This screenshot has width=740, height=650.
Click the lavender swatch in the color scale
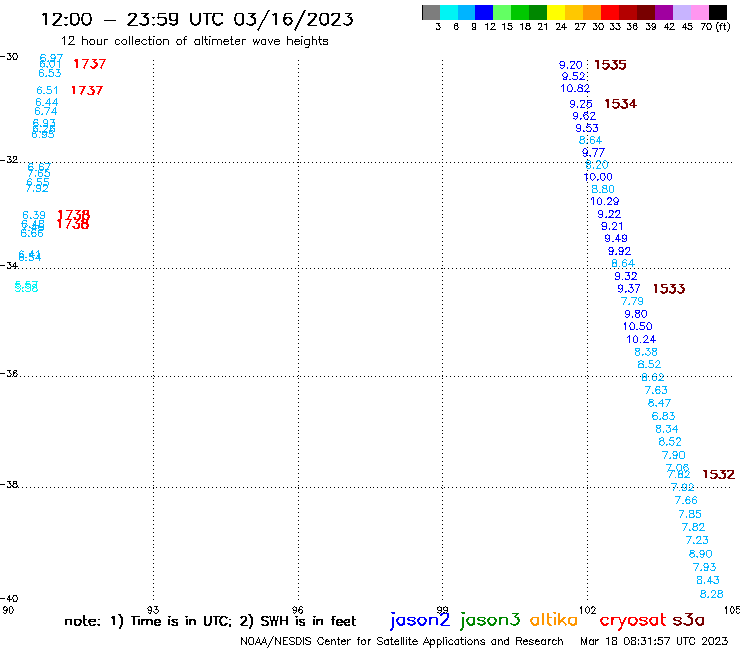pyautogui.click(x=682, y=12)
